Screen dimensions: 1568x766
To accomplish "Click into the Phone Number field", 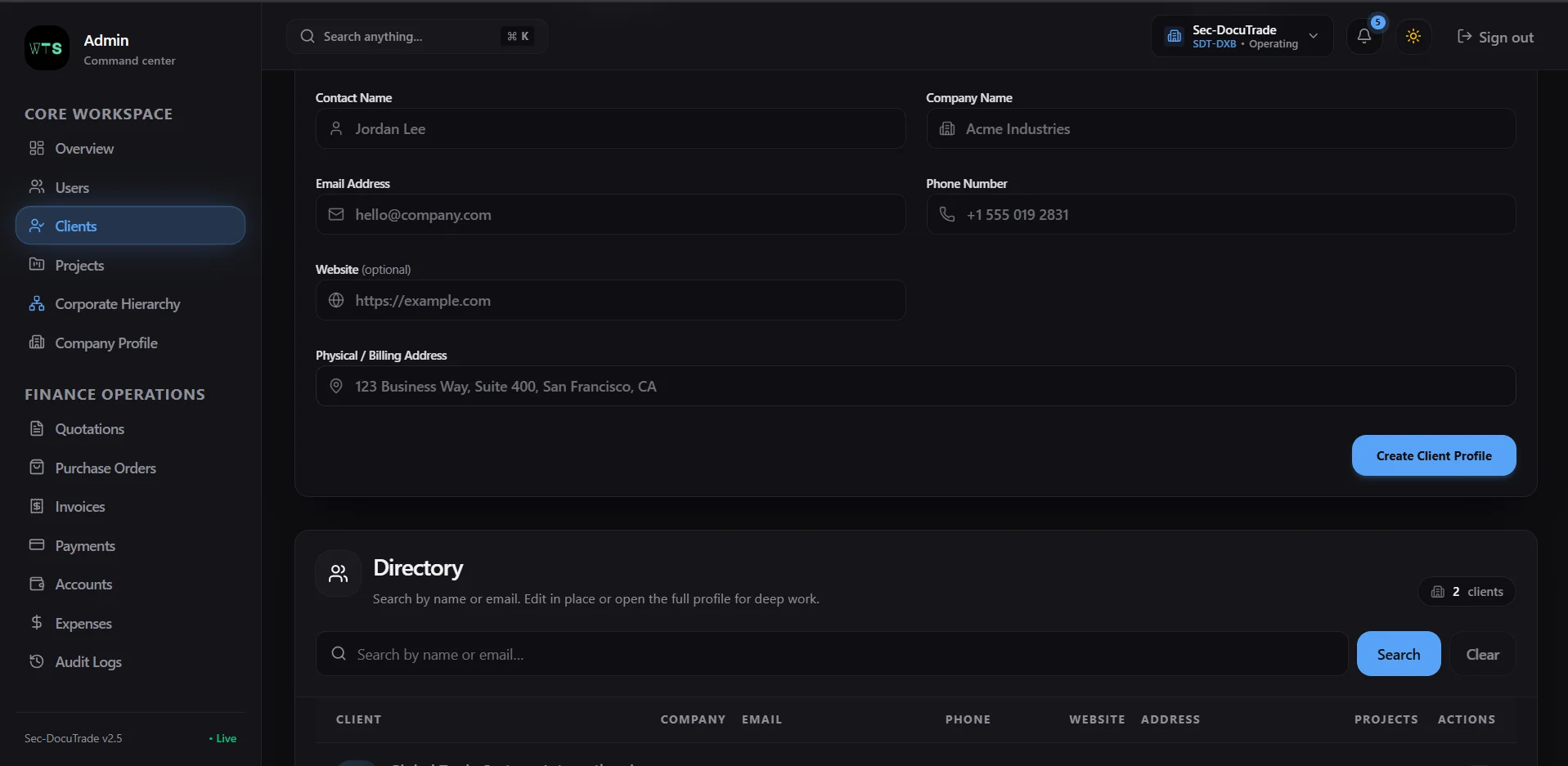I will tap(1220, 214).
